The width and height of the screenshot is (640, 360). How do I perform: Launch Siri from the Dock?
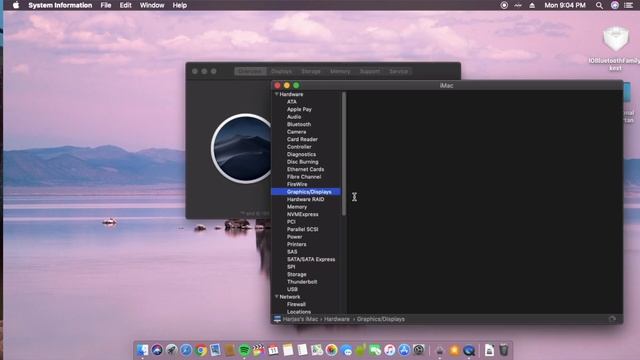pyautogui.click(x=157, y=350)
